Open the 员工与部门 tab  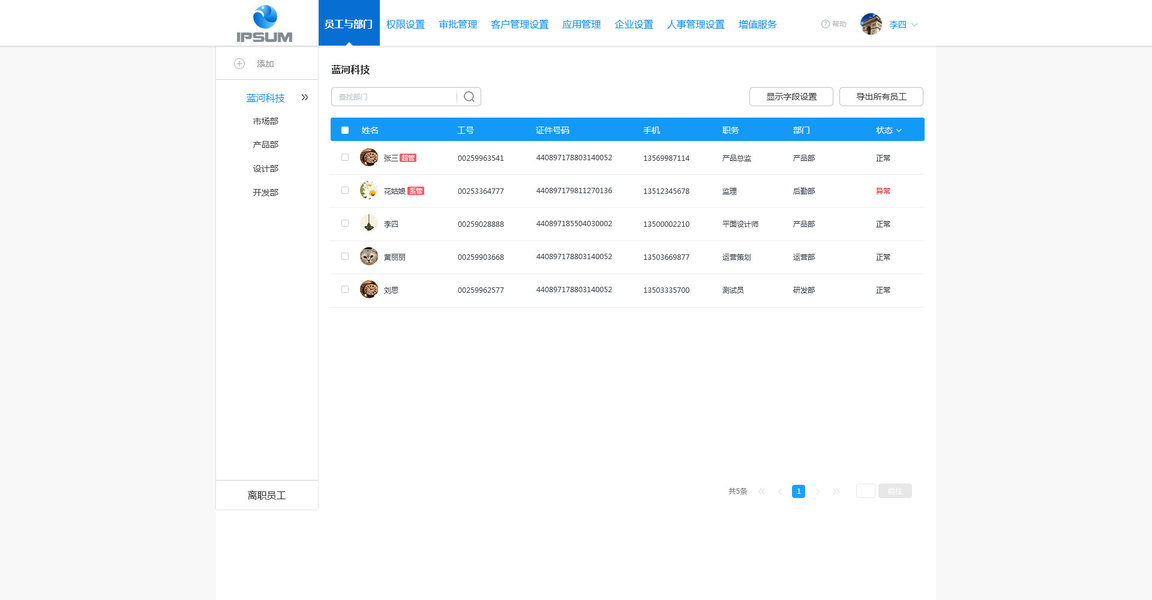(349, 24)
